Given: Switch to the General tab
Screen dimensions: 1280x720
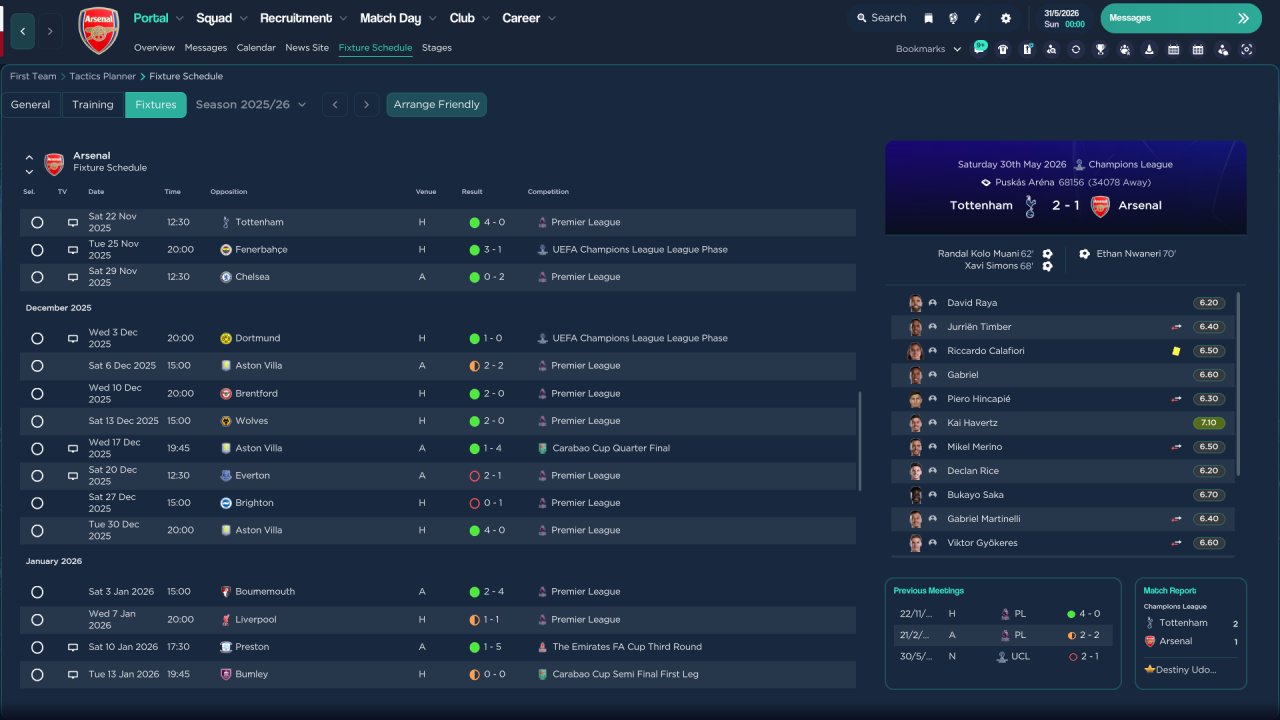Looking at the screenshot, I should coord(31,105).
